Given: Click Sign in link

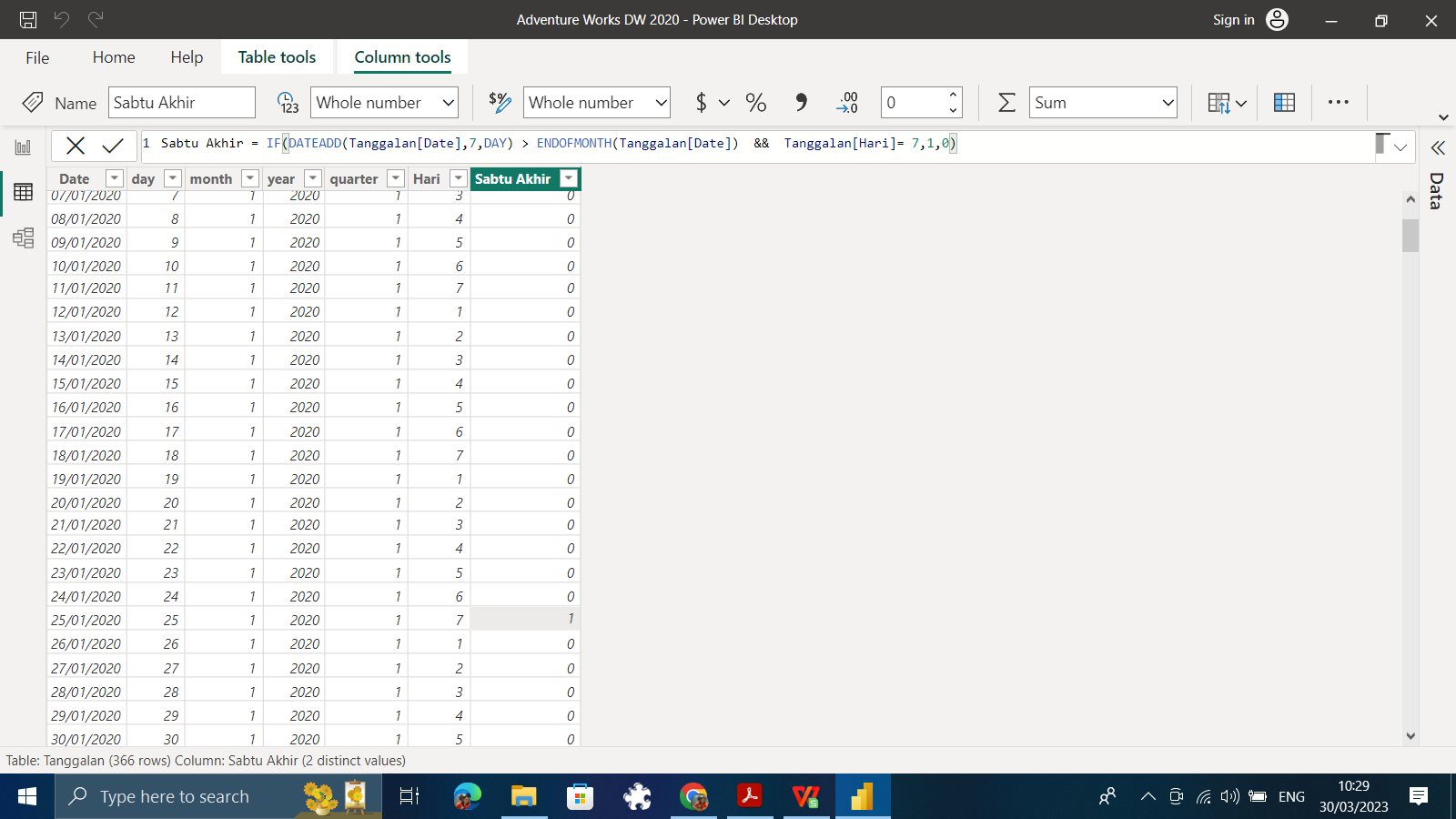Looking at the screenshot, I should [1233, 19].
